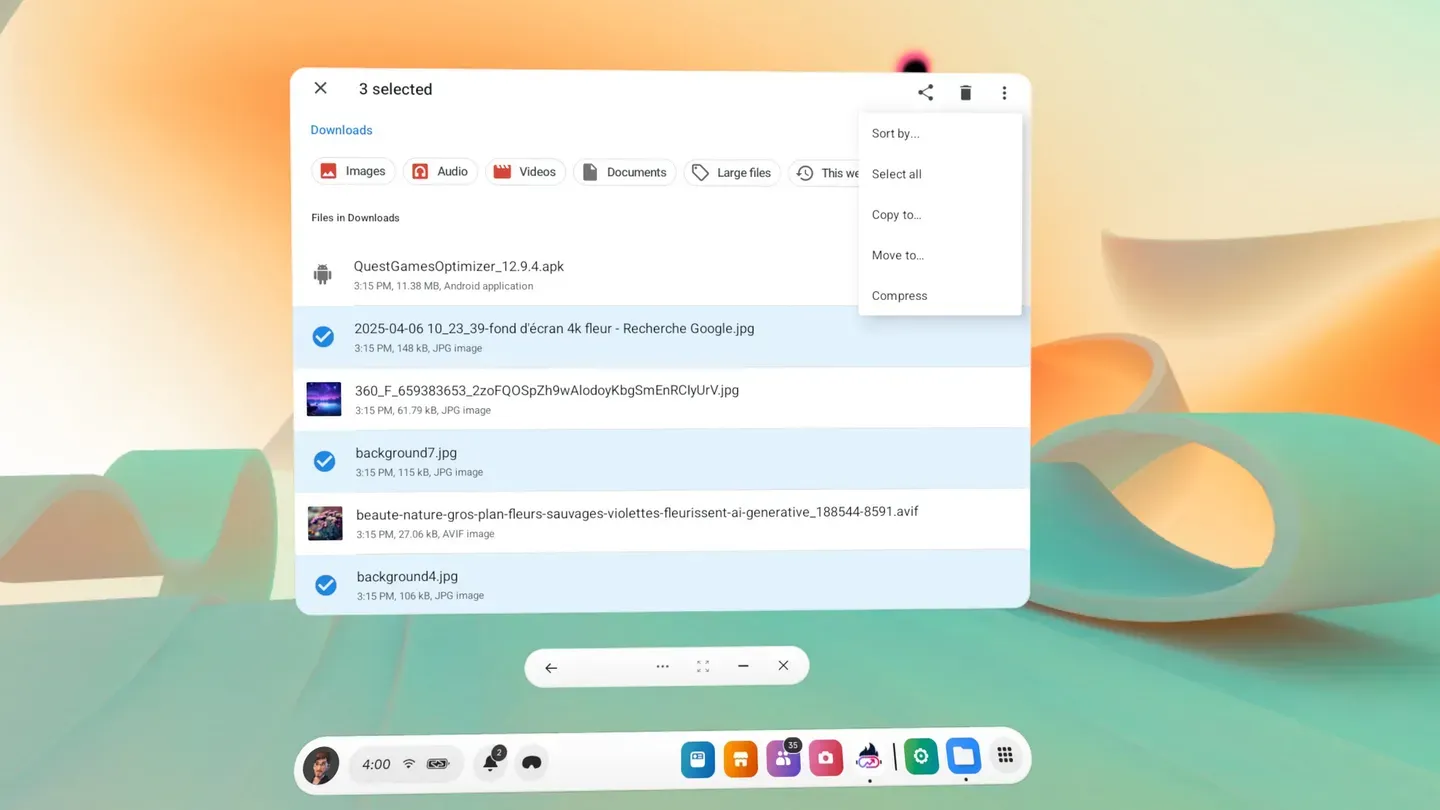Launch the camera app from the shelf
This screenshot has height=810, width=1440.
[825, 757]
